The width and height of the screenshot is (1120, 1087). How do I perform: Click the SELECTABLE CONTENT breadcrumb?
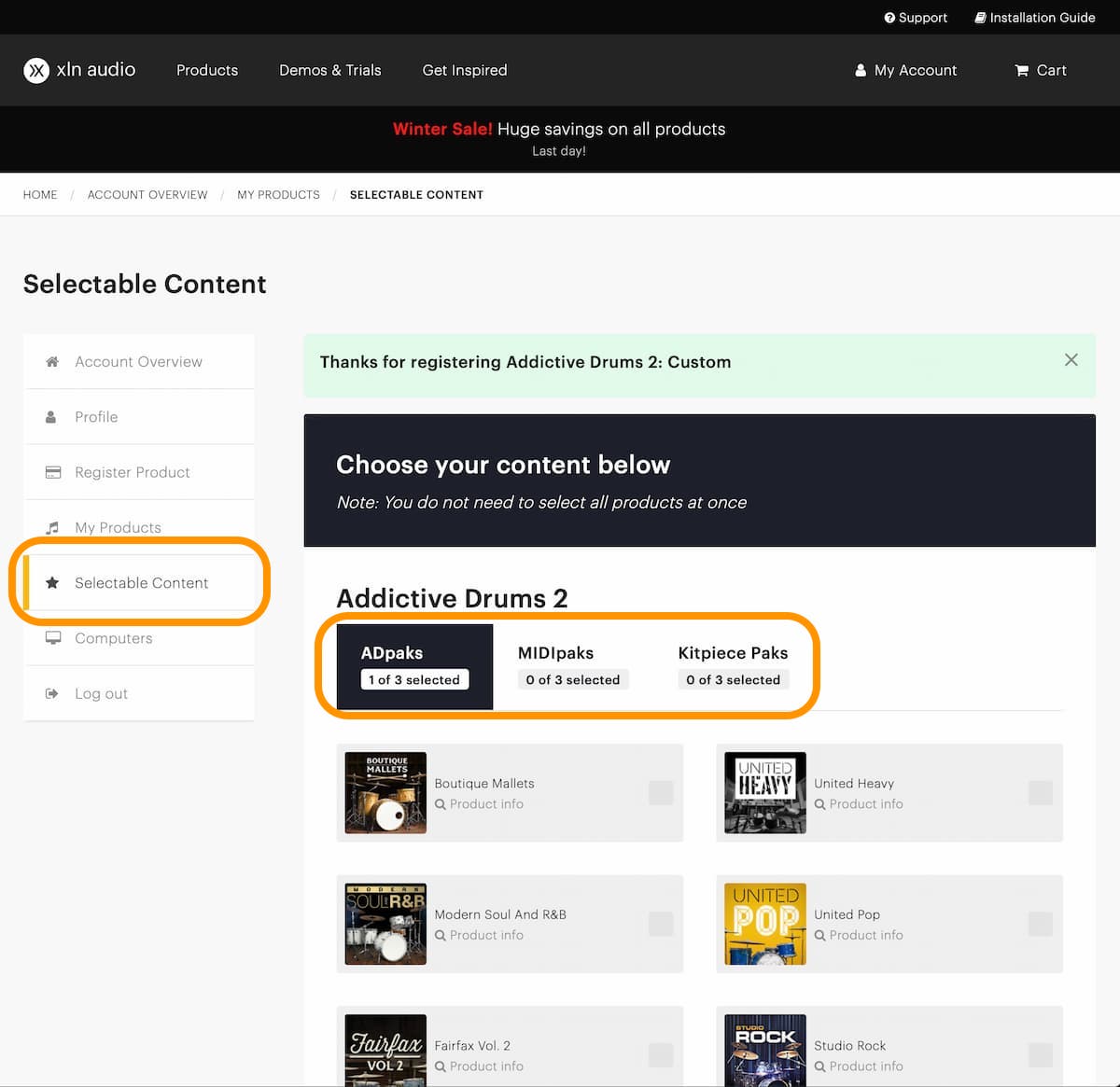point(416,195)
